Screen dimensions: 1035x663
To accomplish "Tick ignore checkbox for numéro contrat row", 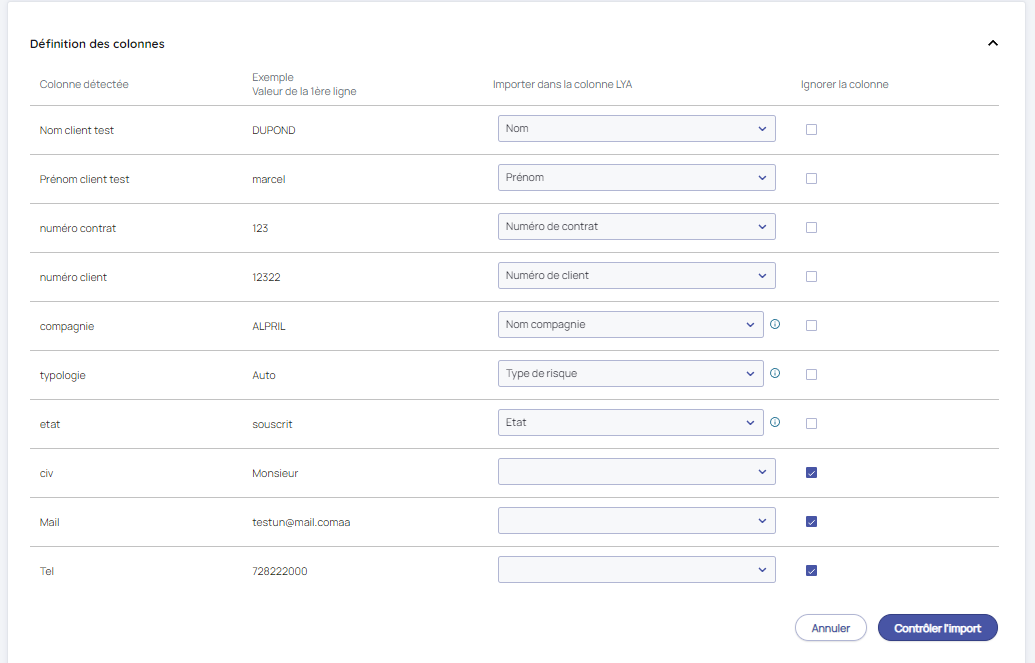I will (811, 227).
